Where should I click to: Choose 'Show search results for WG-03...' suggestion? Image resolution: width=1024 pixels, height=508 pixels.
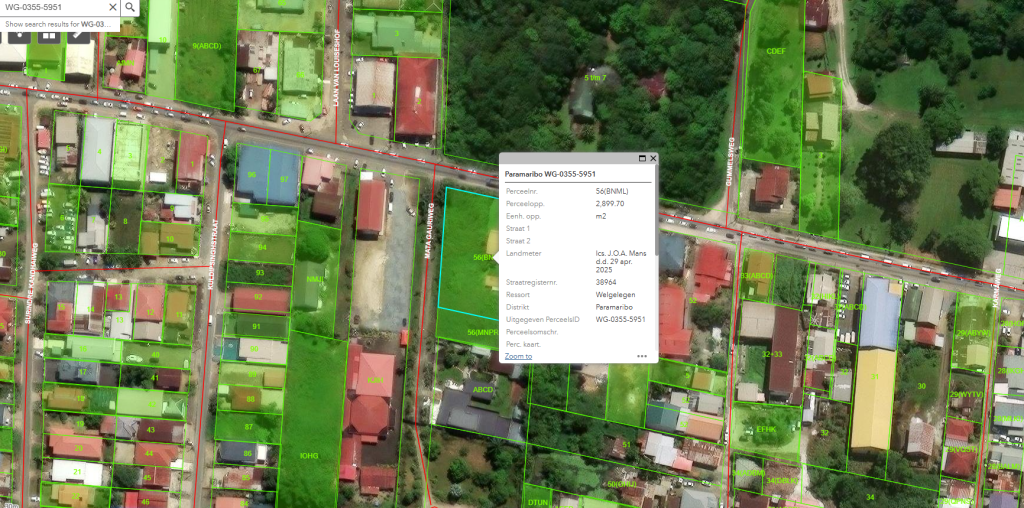click(x=58, y=24)
